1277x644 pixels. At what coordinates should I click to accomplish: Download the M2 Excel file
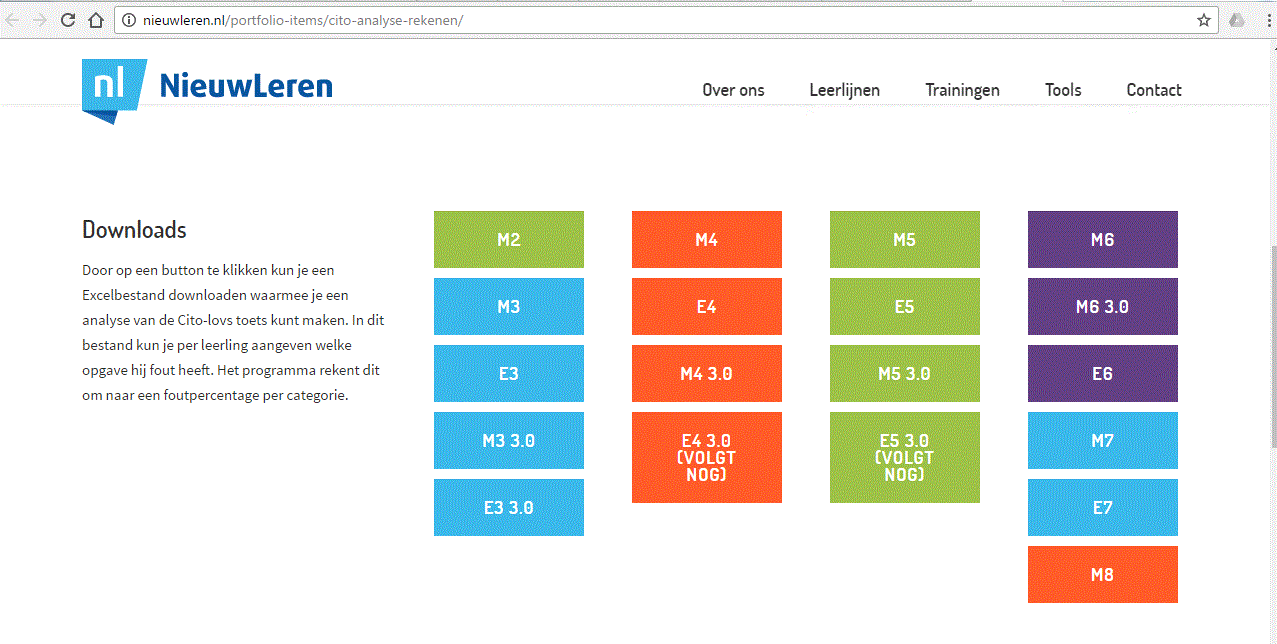point(509,240)
